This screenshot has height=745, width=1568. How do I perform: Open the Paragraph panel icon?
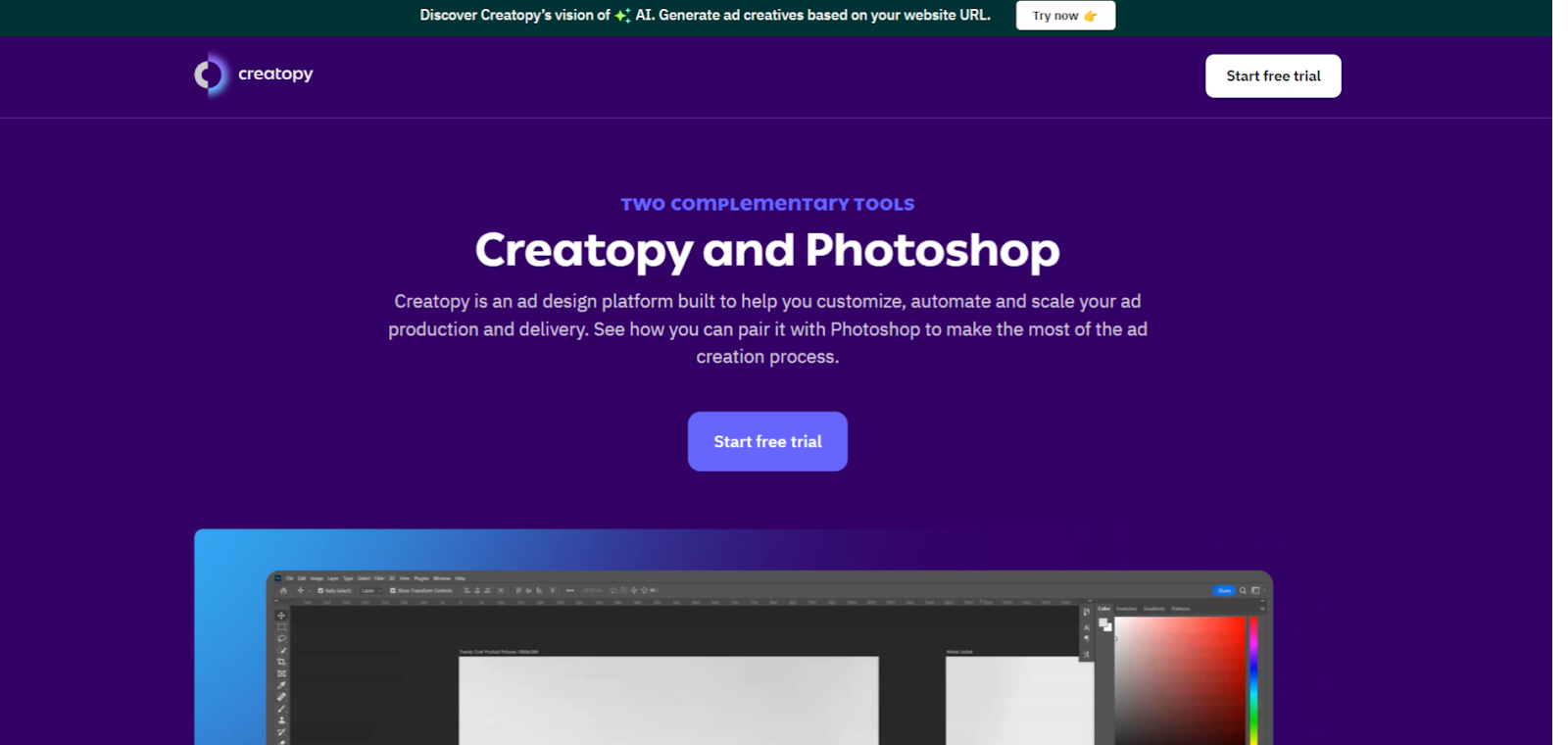(1087, 638)
